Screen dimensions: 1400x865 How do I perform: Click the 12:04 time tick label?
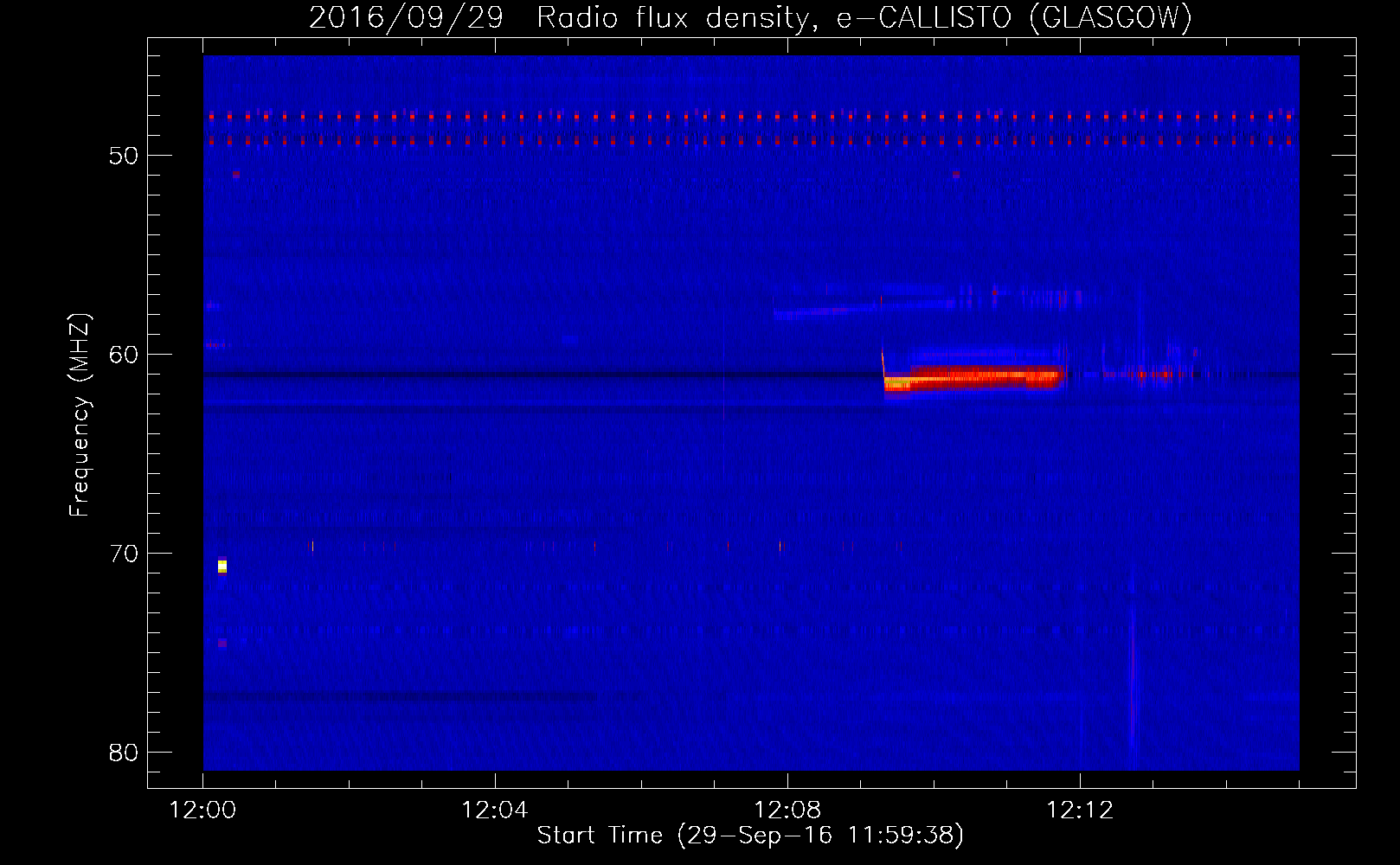[x=495, y=811]
